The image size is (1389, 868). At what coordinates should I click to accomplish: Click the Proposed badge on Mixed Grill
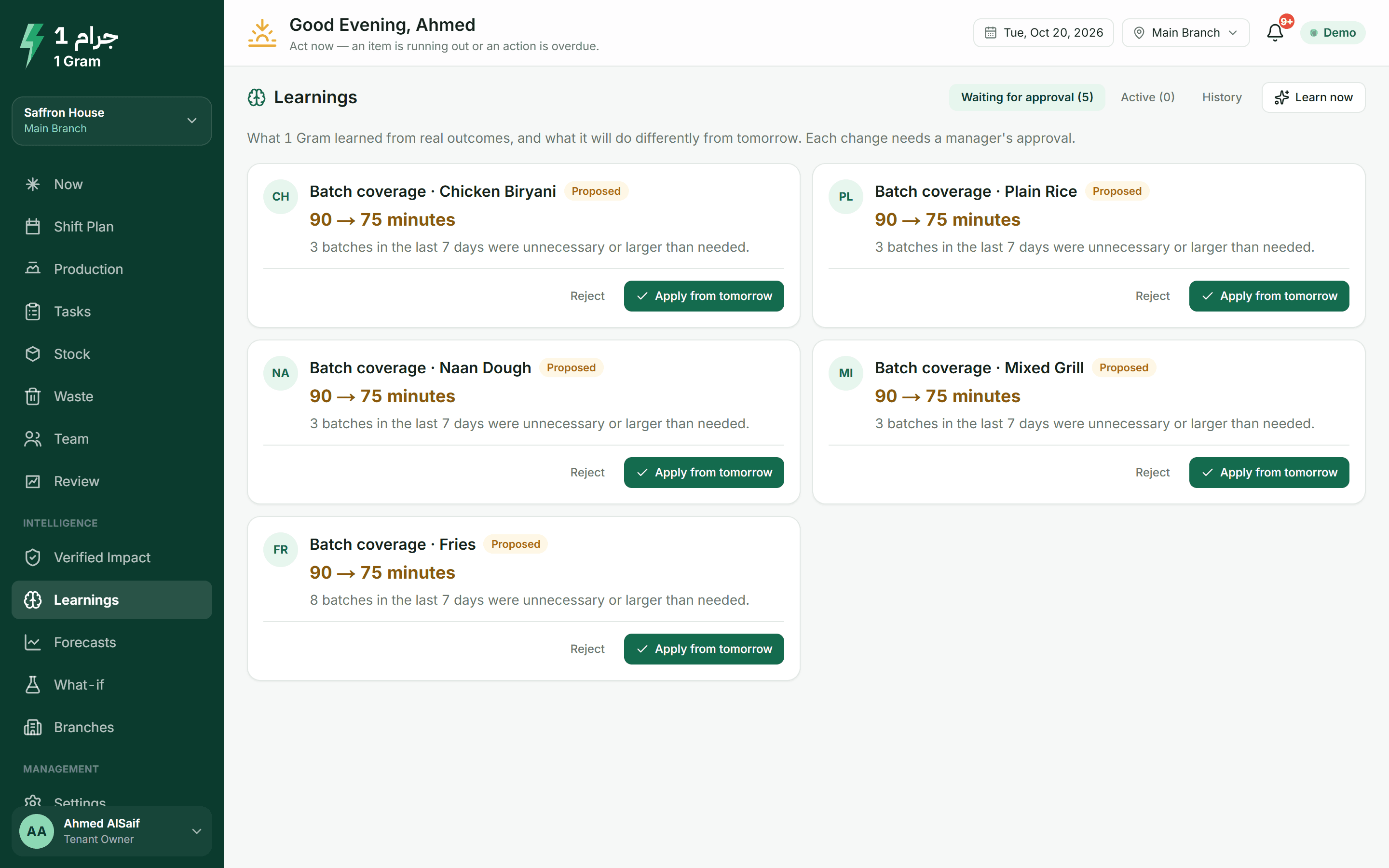click(1124, 367)
